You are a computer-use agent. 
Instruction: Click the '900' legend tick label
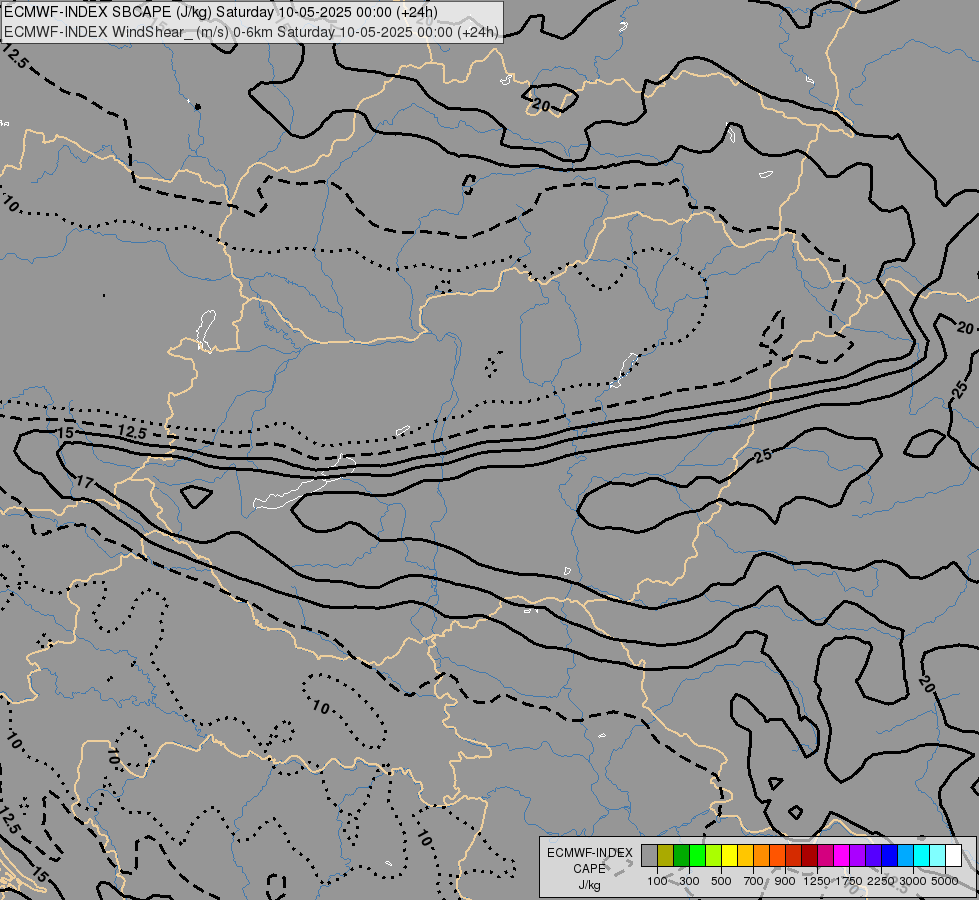(x=785, y=881)
